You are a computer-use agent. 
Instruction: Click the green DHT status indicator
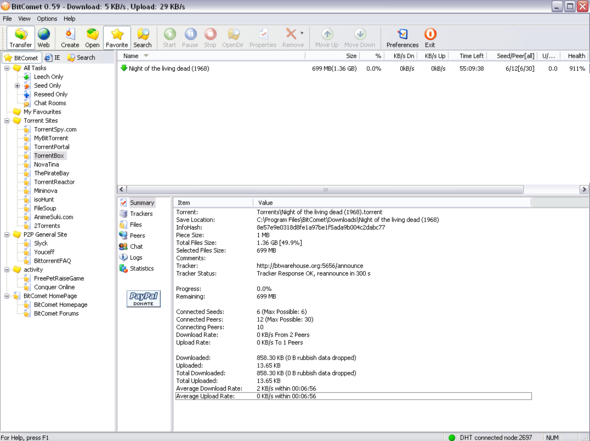point(452,437)
